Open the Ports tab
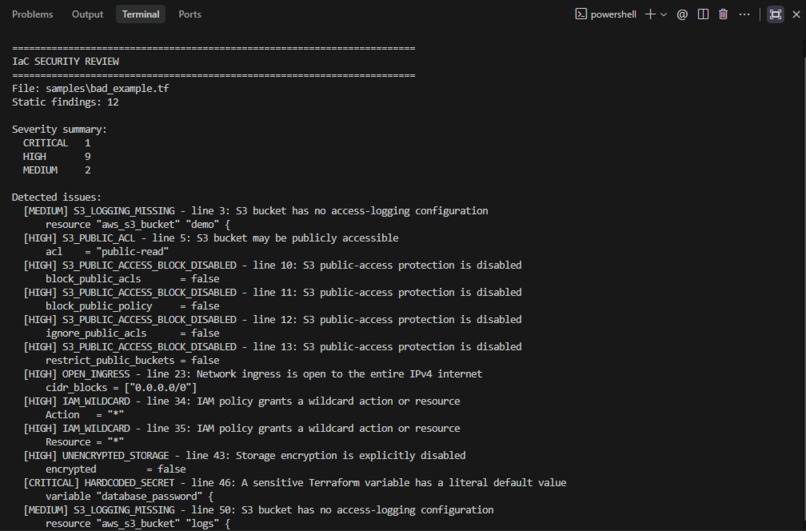Image resolution: width=806 pixels, height=531 pixels. click(x=190, y=14)
